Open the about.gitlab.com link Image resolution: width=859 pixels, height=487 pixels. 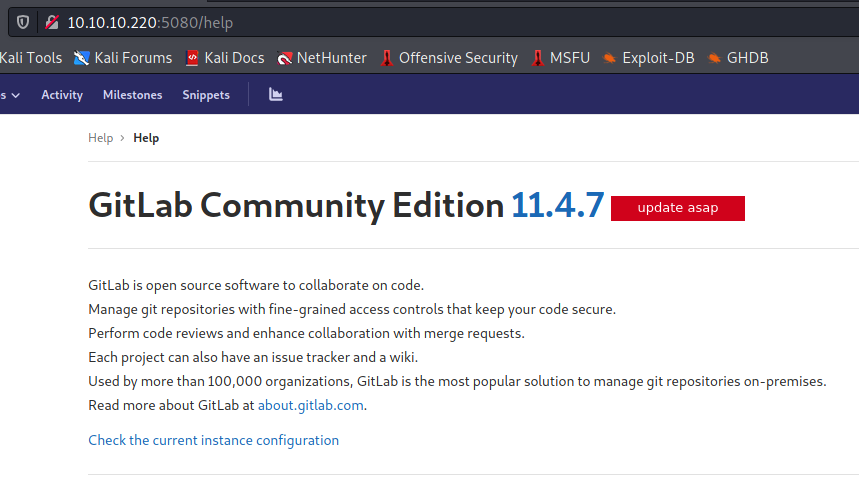tap(311, 405)
